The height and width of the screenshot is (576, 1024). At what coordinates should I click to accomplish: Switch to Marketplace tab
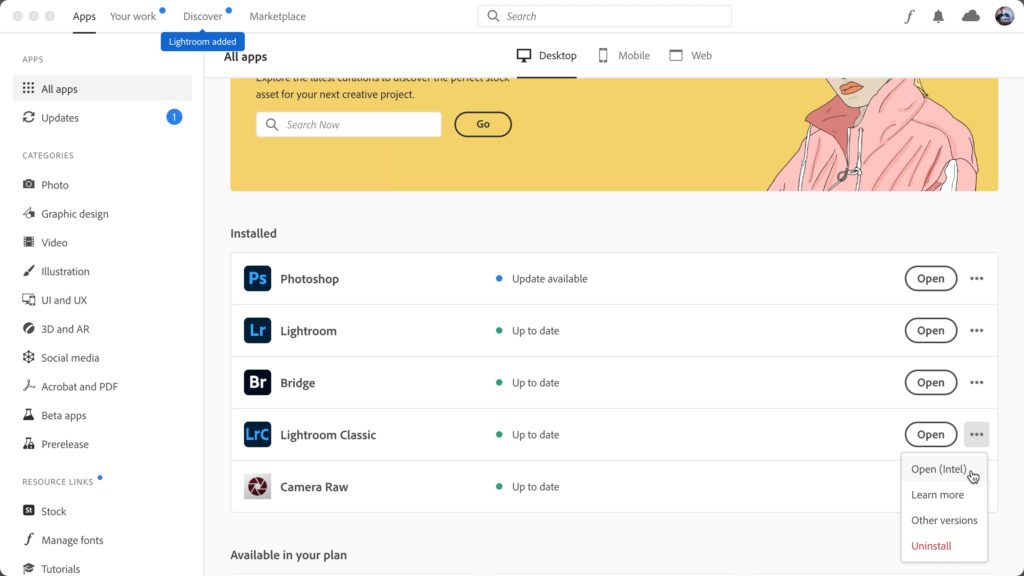tap(278, 16)
